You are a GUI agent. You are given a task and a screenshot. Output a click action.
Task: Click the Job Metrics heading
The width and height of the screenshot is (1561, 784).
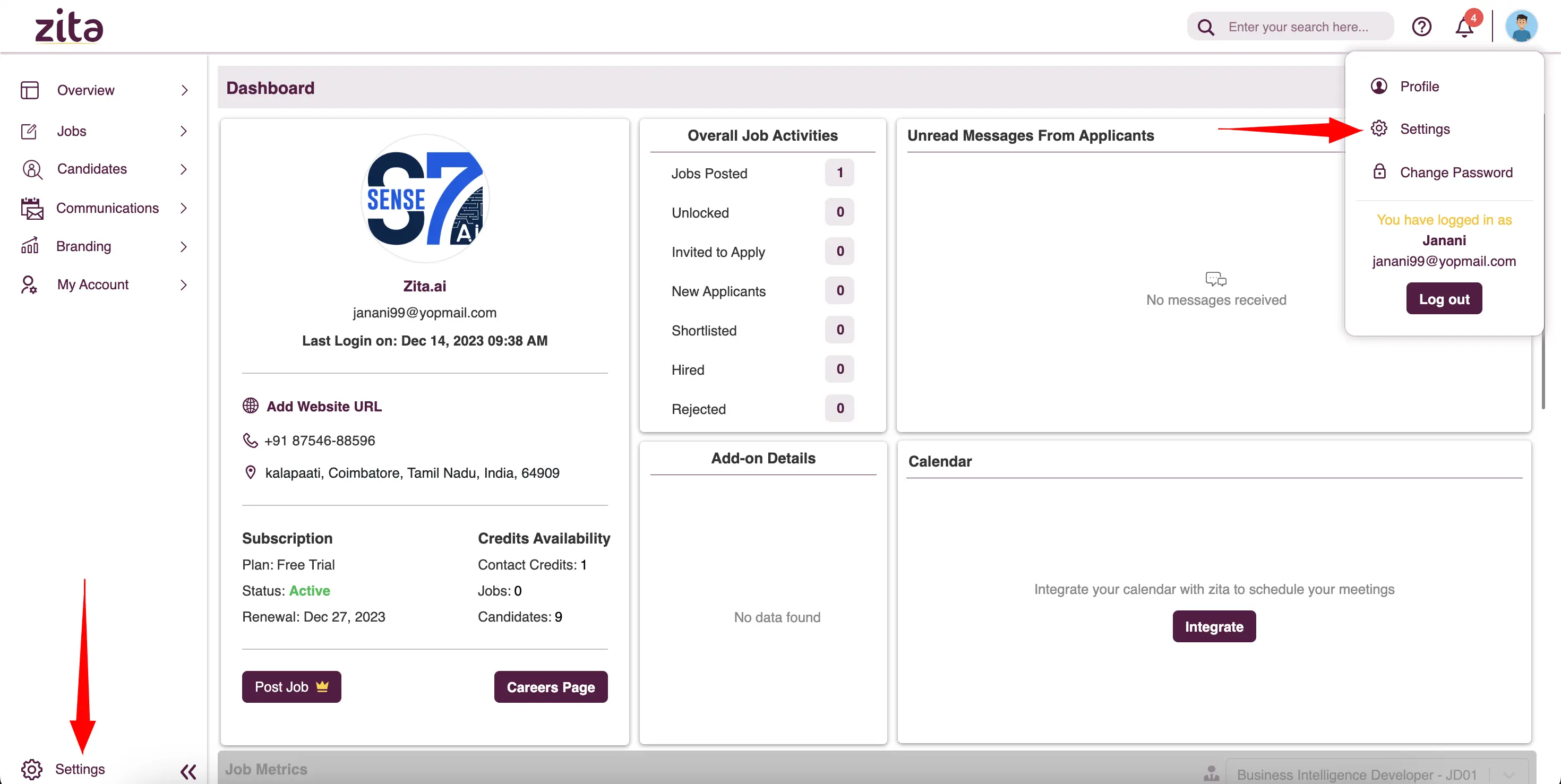click(x=266, y=769)
